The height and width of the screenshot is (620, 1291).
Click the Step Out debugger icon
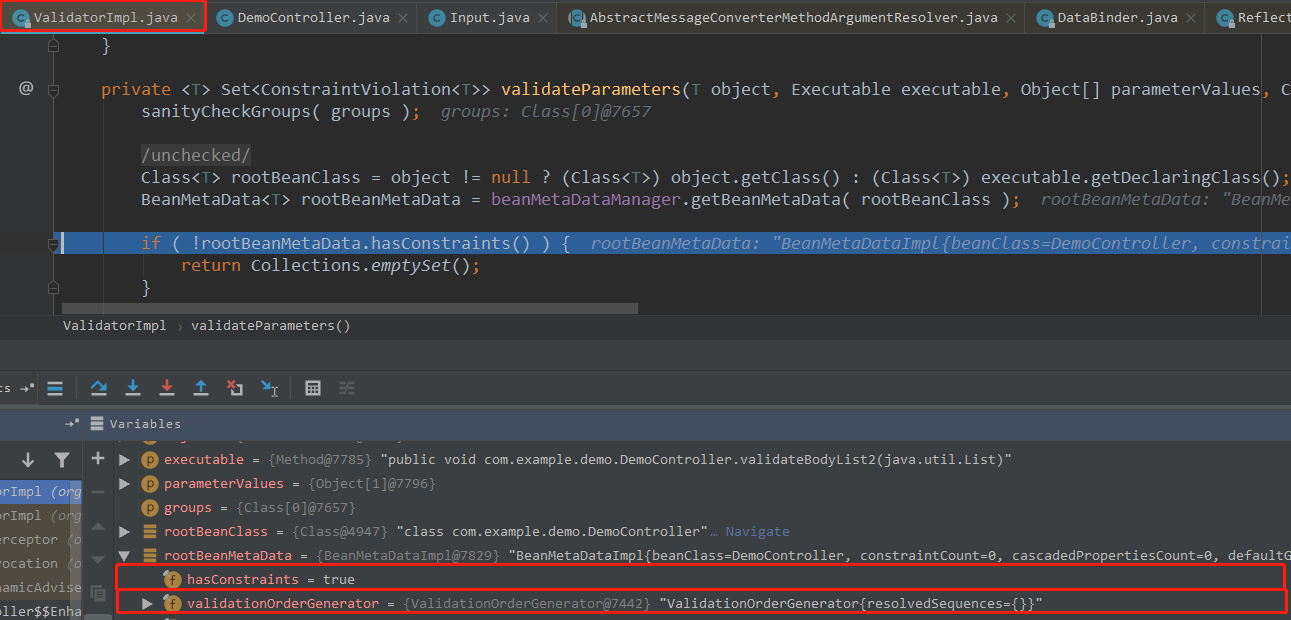pos(200,388)
